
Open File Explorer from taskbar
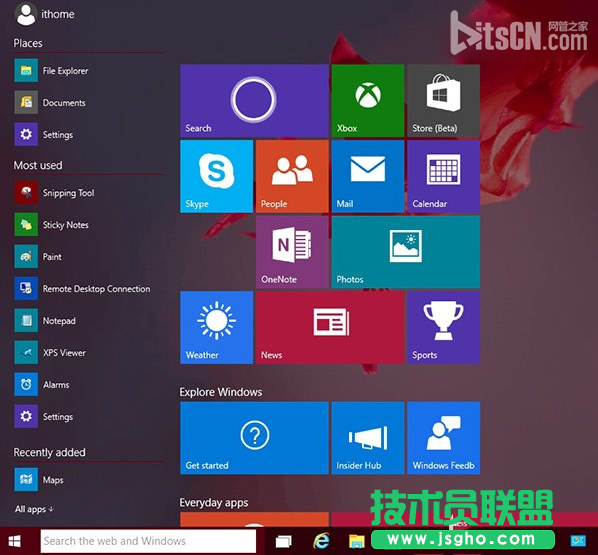coord(357,542)
